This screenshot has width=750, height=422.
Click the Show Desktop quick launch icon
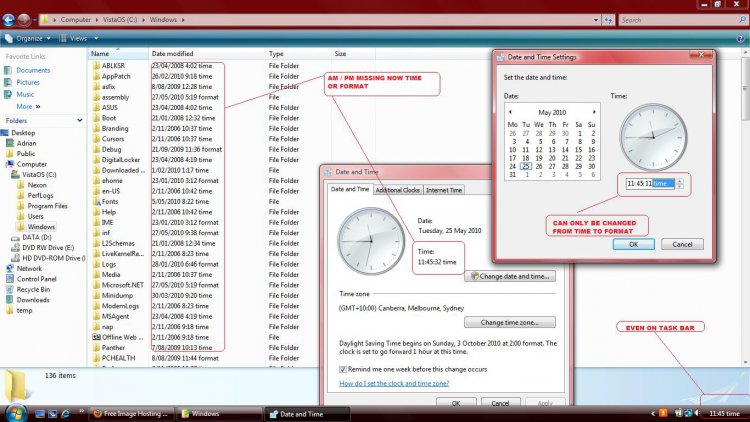[x=40, y=414]
